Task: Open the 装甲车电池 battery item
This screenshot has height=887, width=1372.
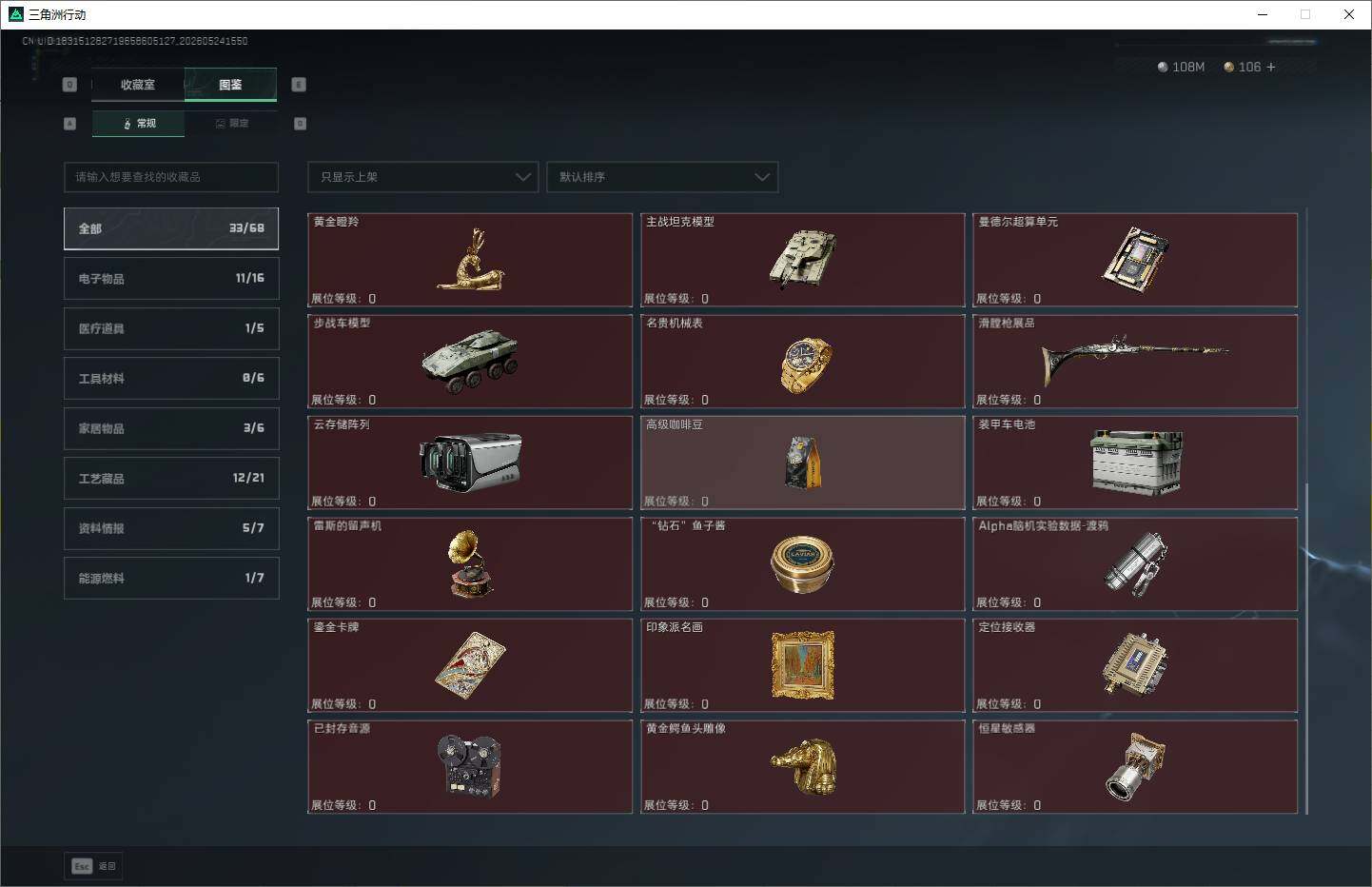Action: click(x=1135, y=463)
